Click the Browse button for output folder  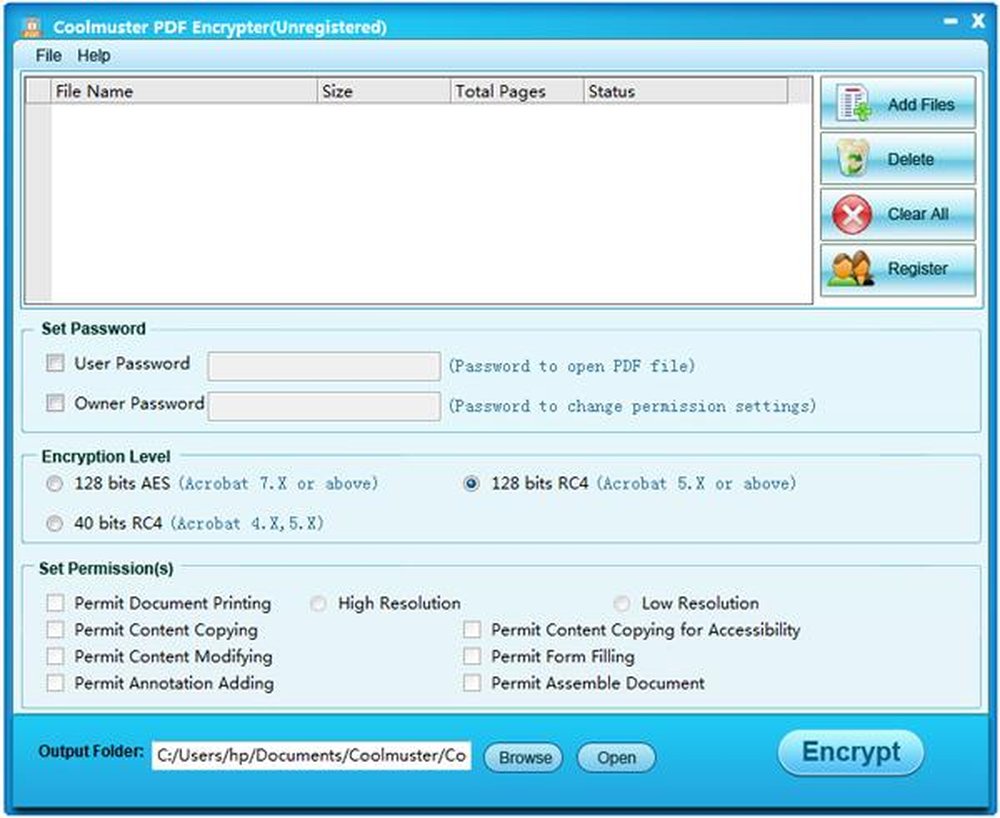pos(522,757)
